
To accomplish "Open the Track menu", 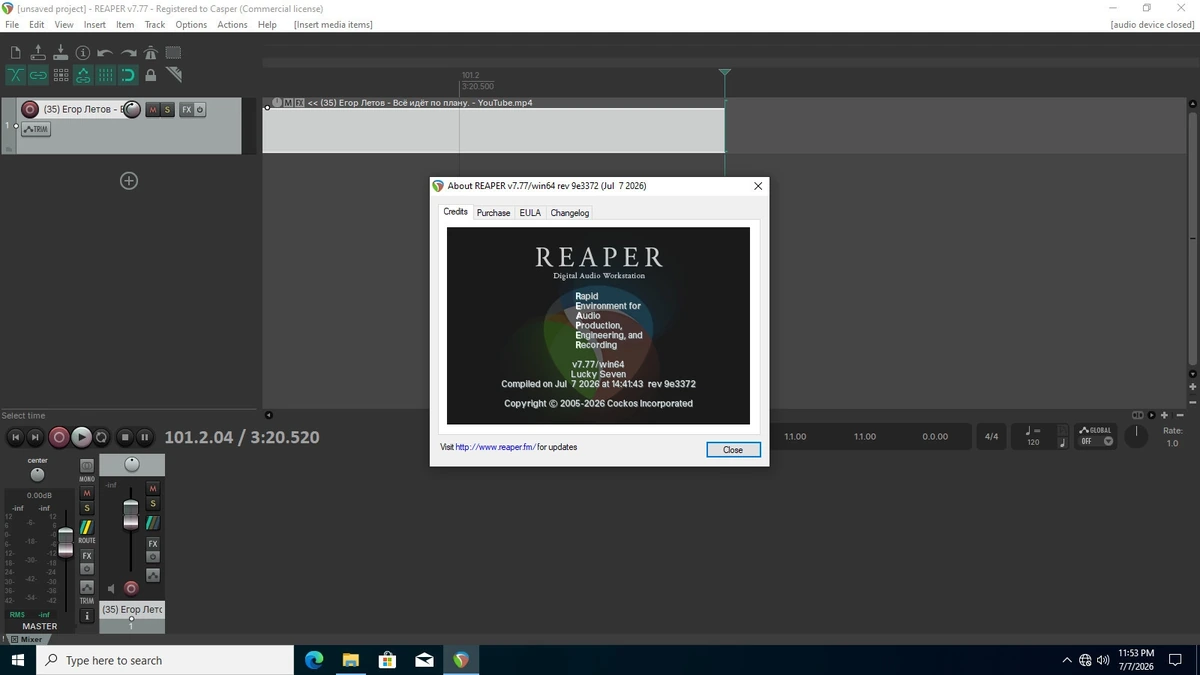I will [155, 24].
